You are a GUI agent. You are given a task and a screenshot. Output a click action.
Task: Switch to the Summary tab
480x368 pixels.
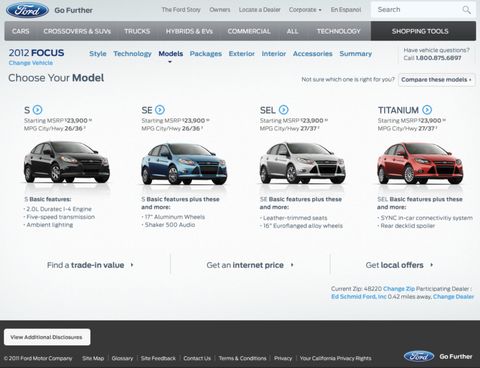click(356, 54)
